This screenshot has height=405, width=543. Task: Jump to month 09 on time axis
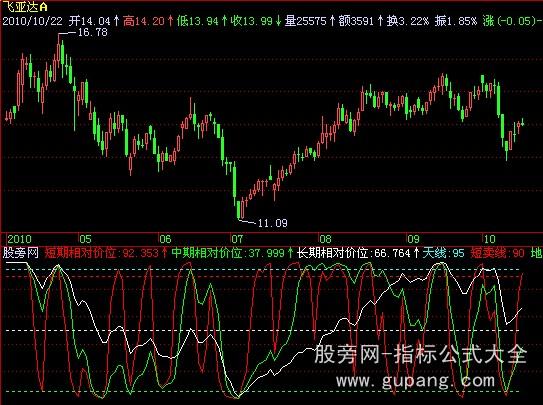point(413,239)
